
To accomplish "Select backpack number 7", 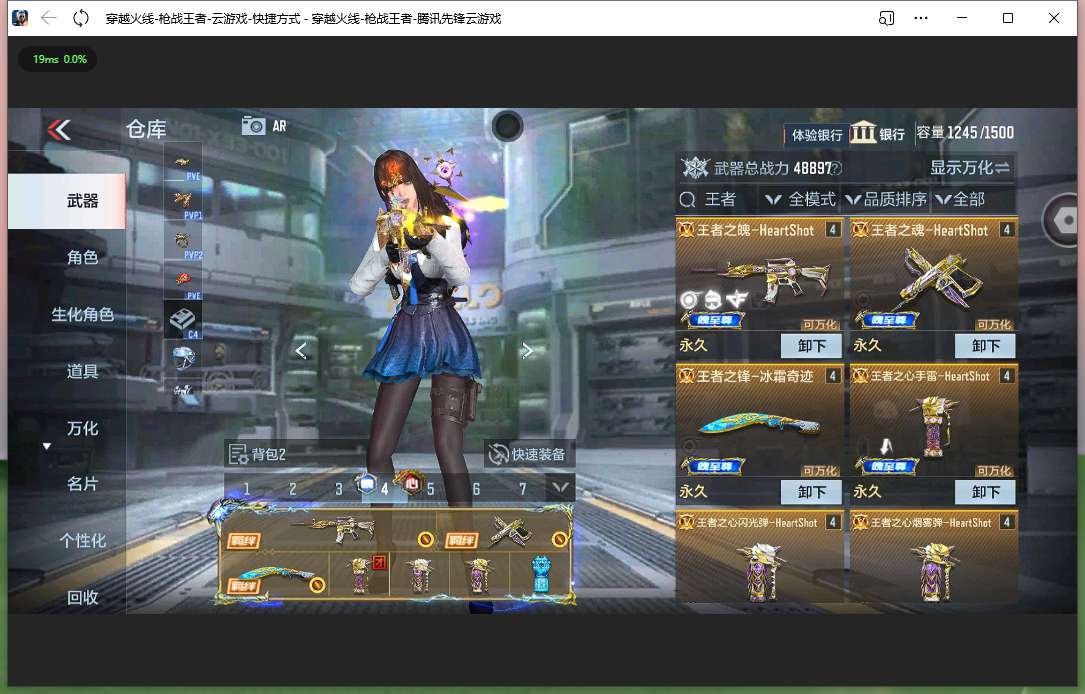I will tap(522, 489).
